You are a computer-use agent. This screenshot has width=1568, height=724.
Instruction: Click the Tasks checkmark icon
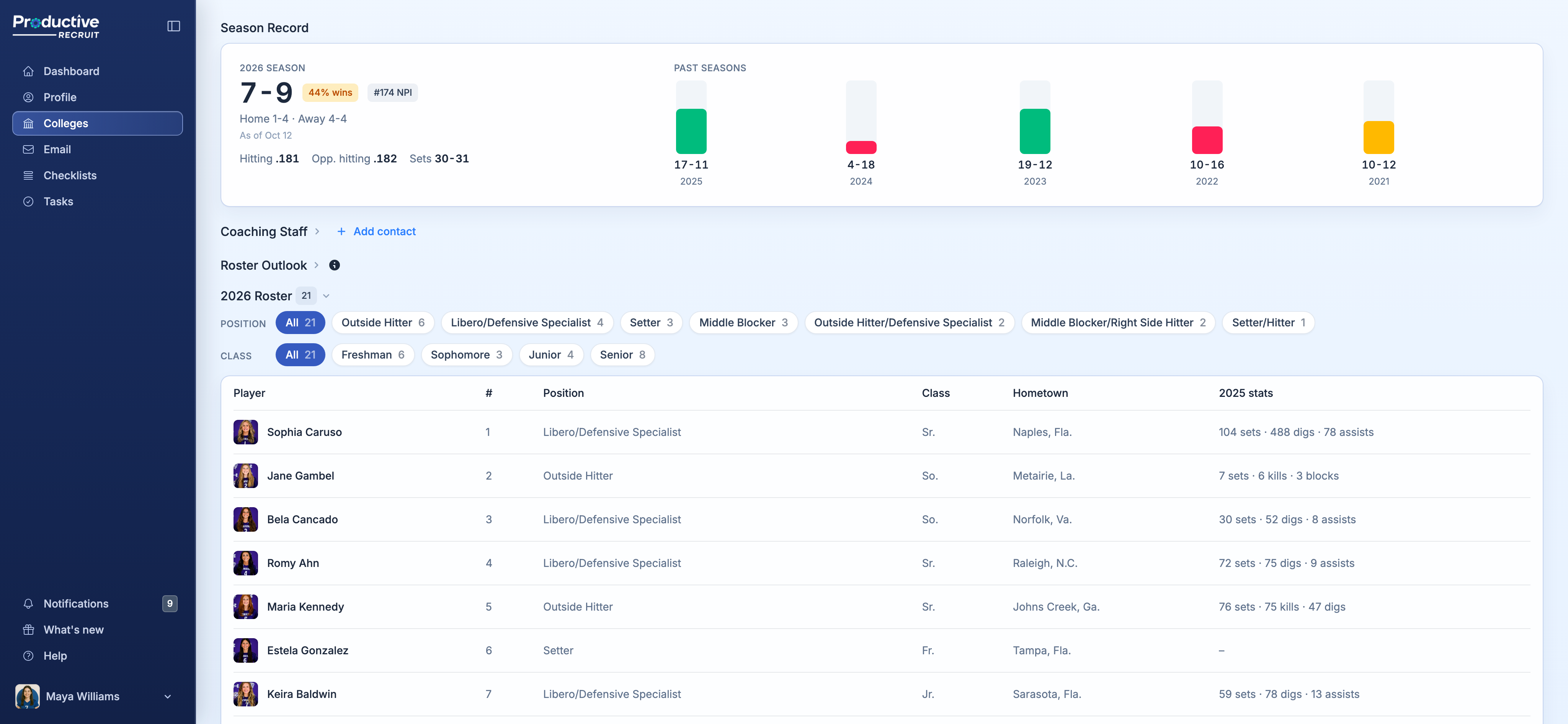(28, 201)
